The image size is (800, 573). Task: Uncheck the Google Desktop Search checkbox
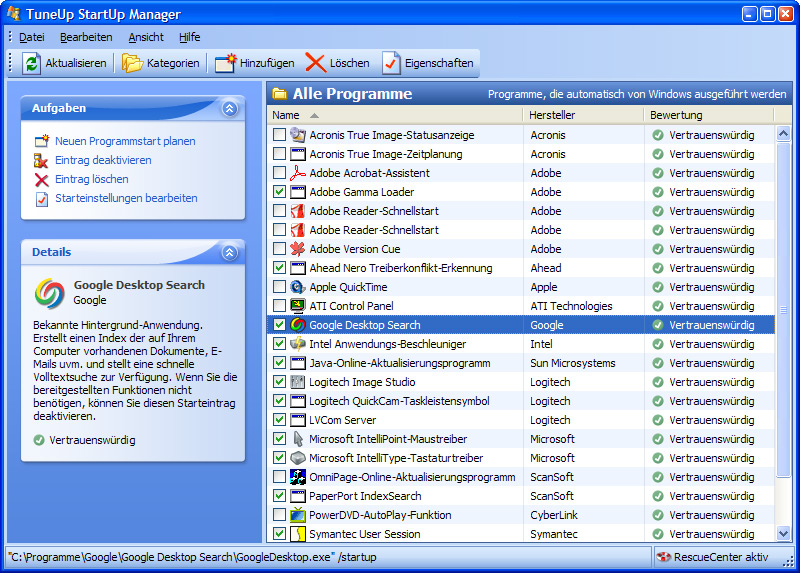pyautogui.click(x=279, y=325)
